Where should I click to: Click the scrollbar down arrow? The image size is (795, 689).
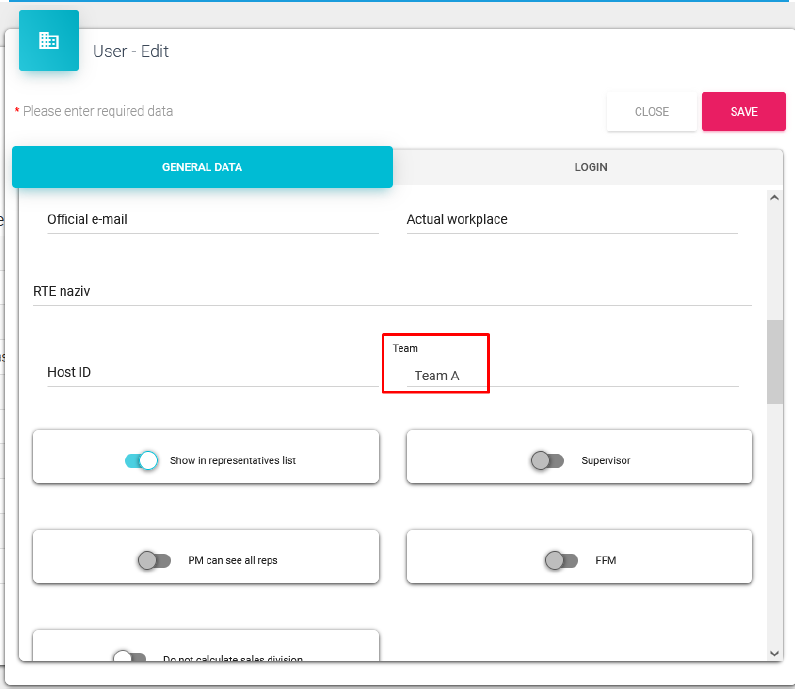(x=774, y=652)
